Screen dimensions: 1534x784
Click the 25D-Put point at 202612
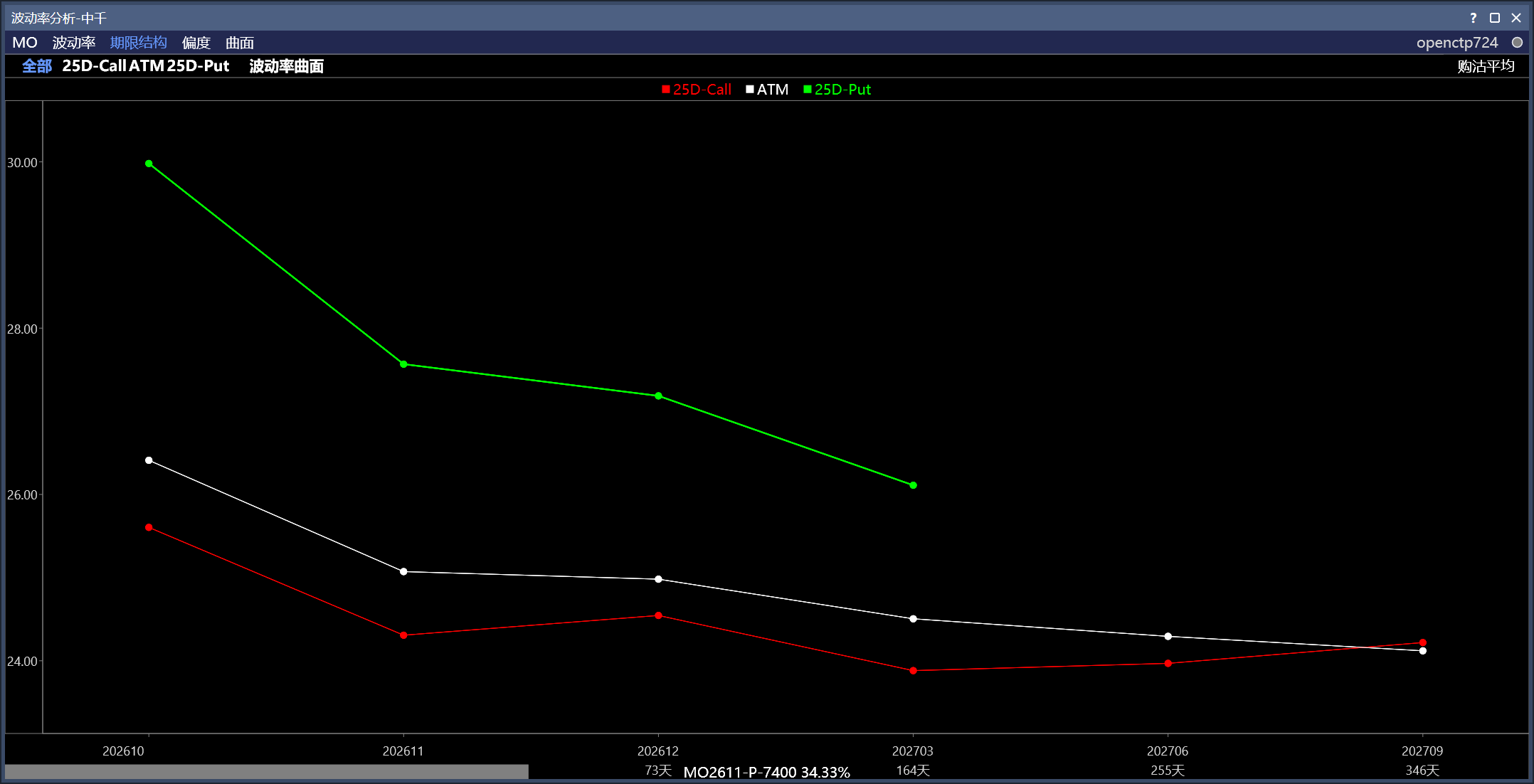pyautogui.click(x=658, y=396)
